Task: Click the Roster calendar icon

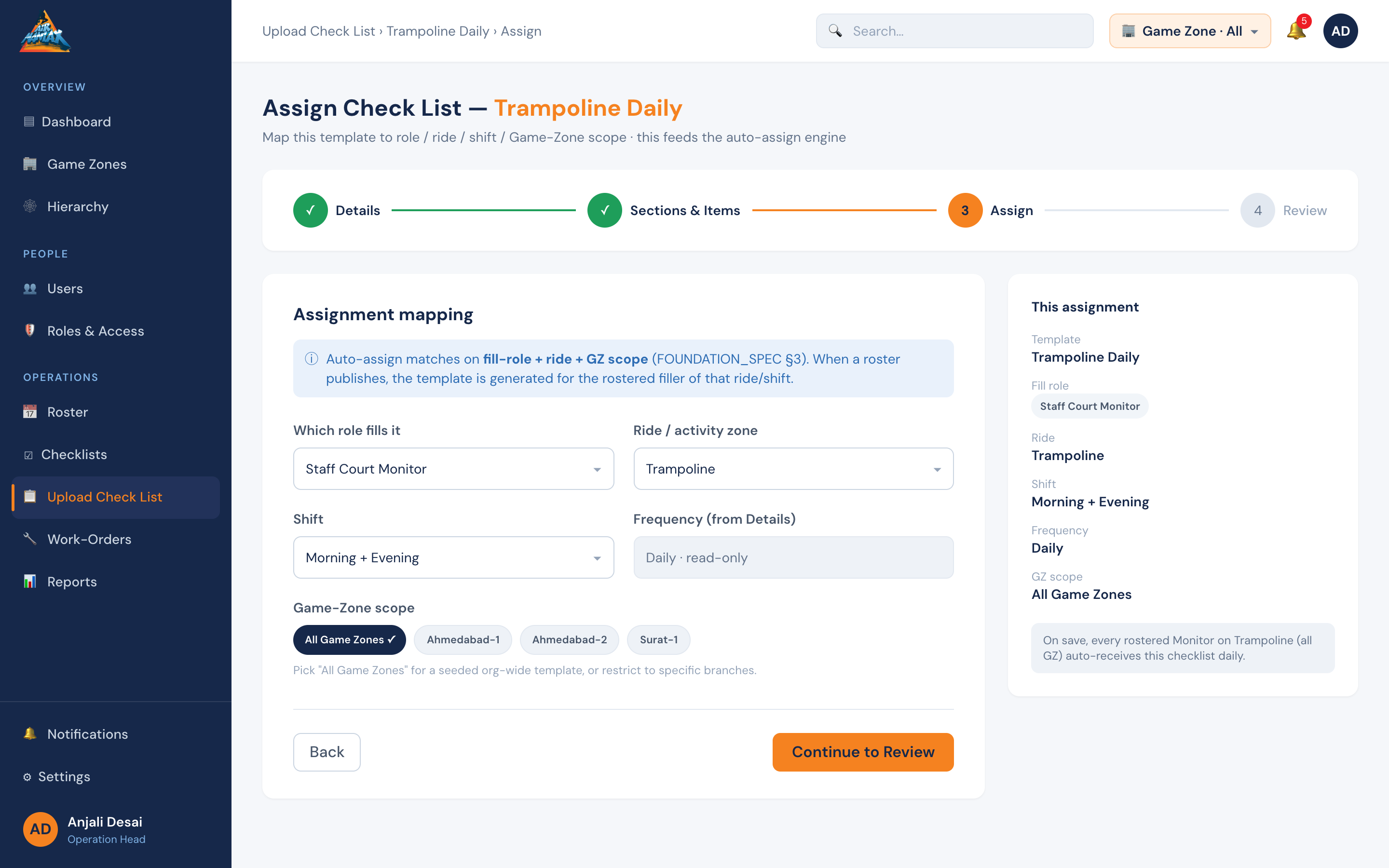Action: tap(30, 412)
